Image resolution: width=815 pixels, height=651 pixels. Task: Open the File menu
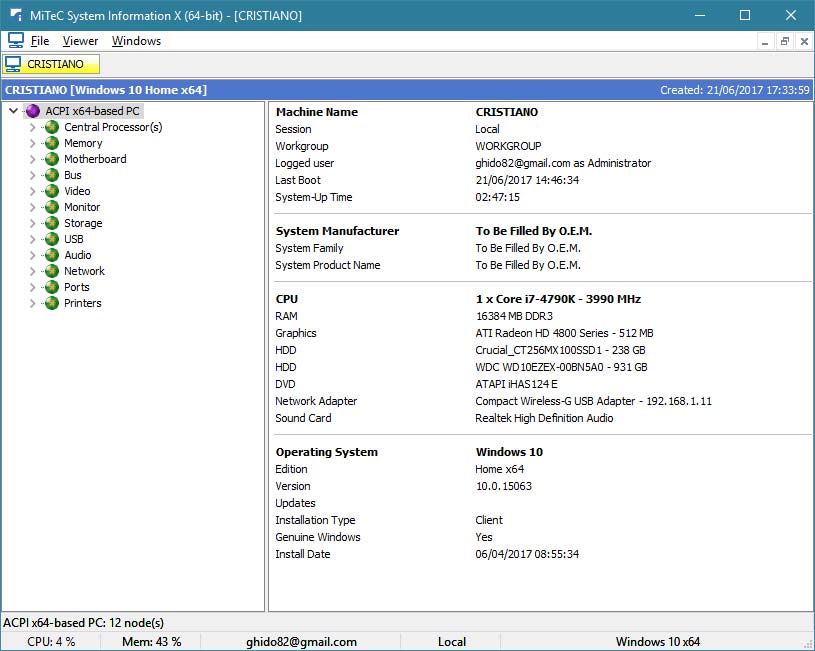tap(39, 41)
